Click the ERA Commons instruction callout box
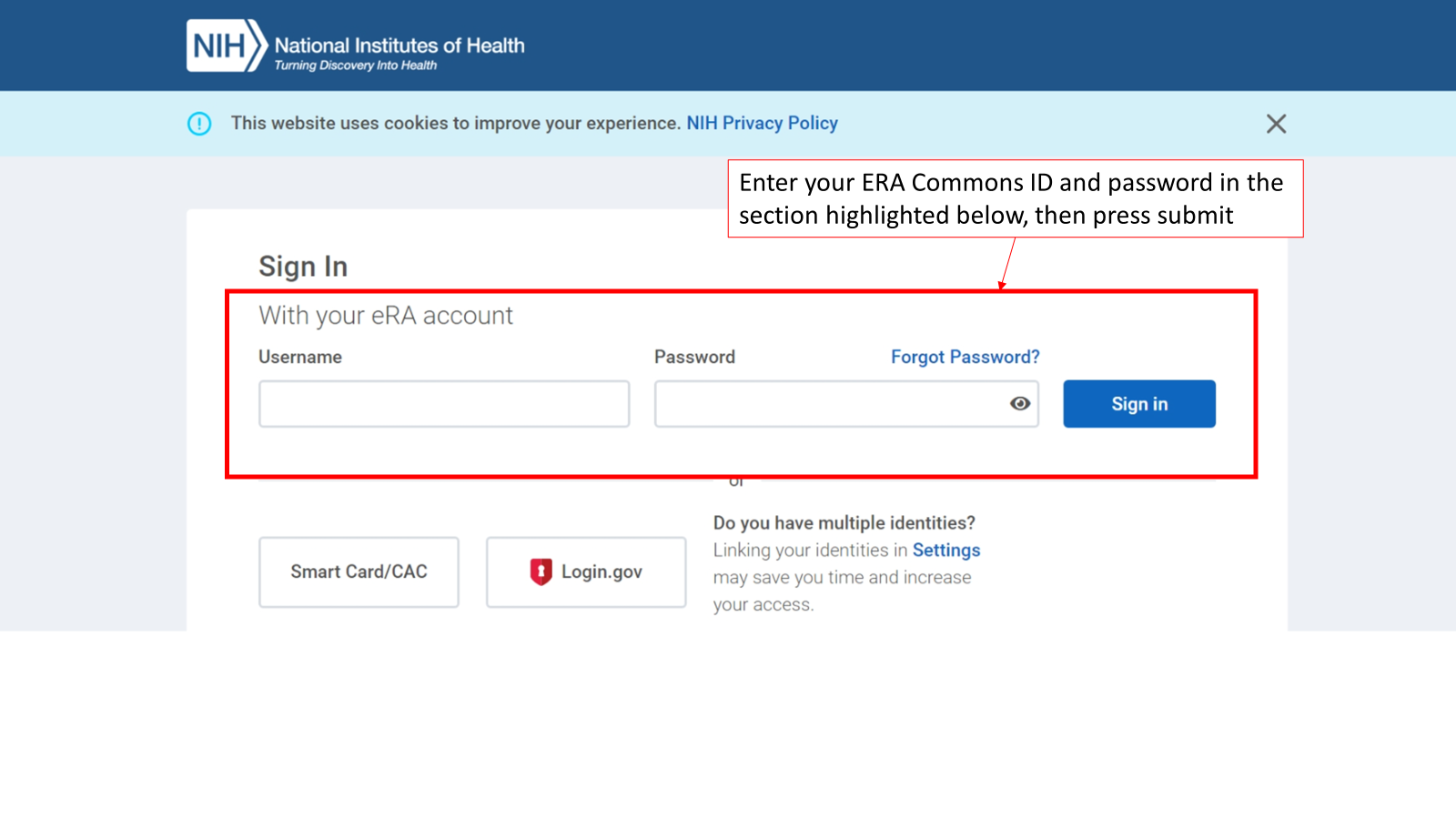The width and height of the screenshot is (1456, 819). click(1015, 198)
